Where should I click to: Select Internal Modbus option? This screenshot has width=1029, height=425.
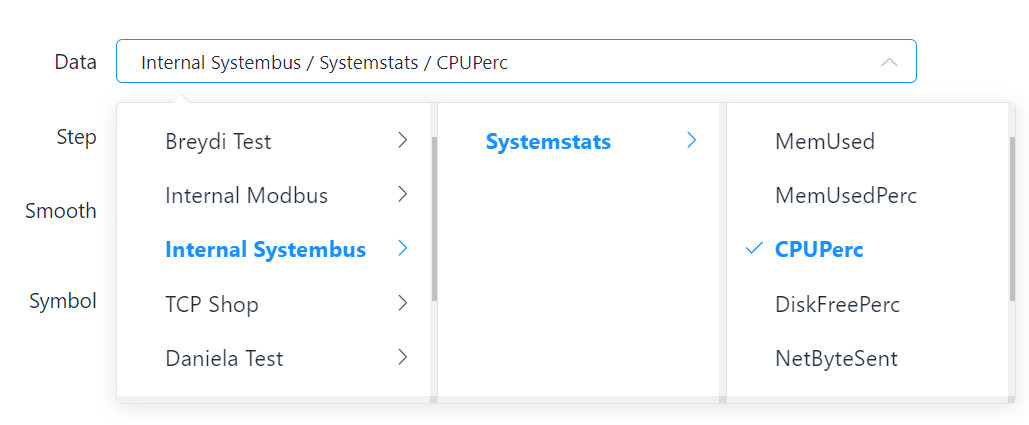(246, 196)
